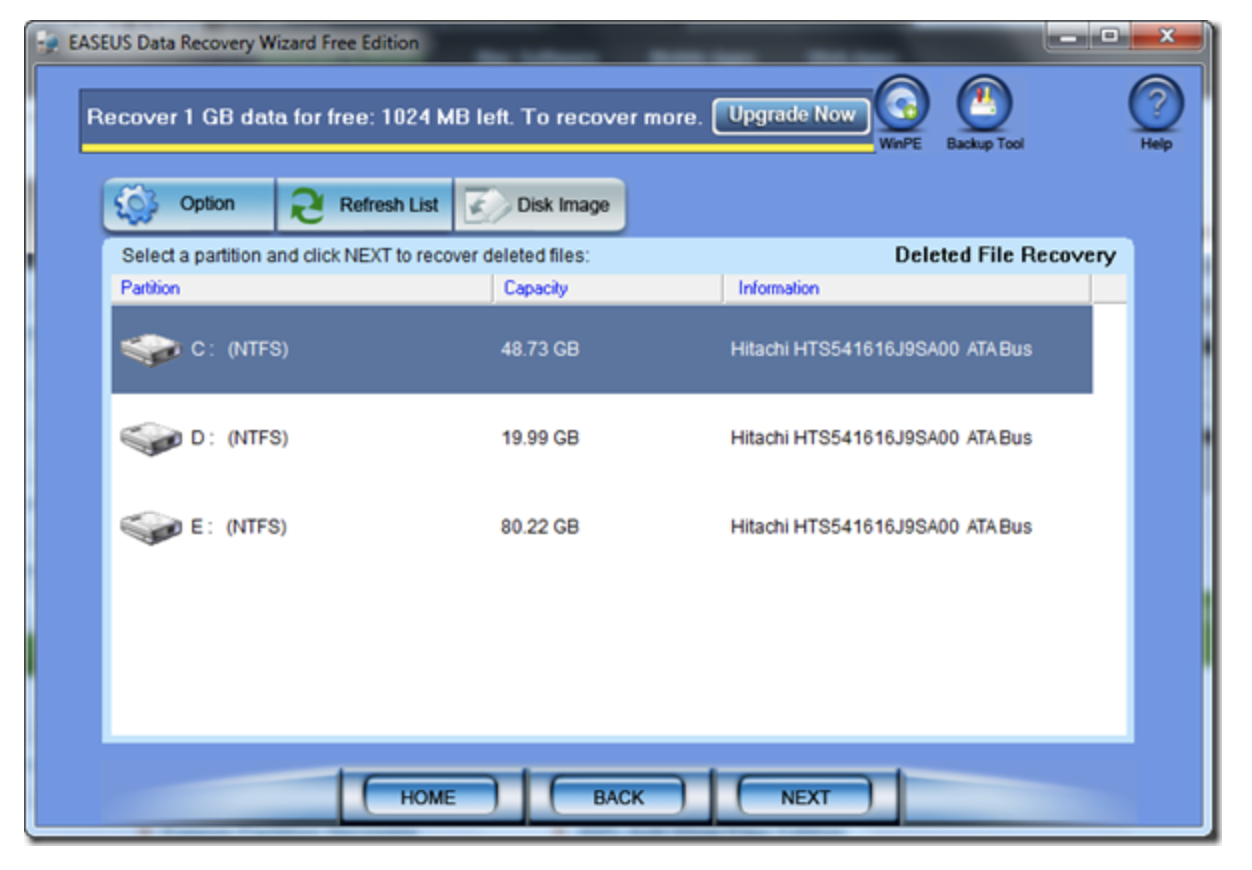The height and width of the screenshot is (870, 1252).
Task: Click the Help question mark icon
Action: pos(1155,105)
